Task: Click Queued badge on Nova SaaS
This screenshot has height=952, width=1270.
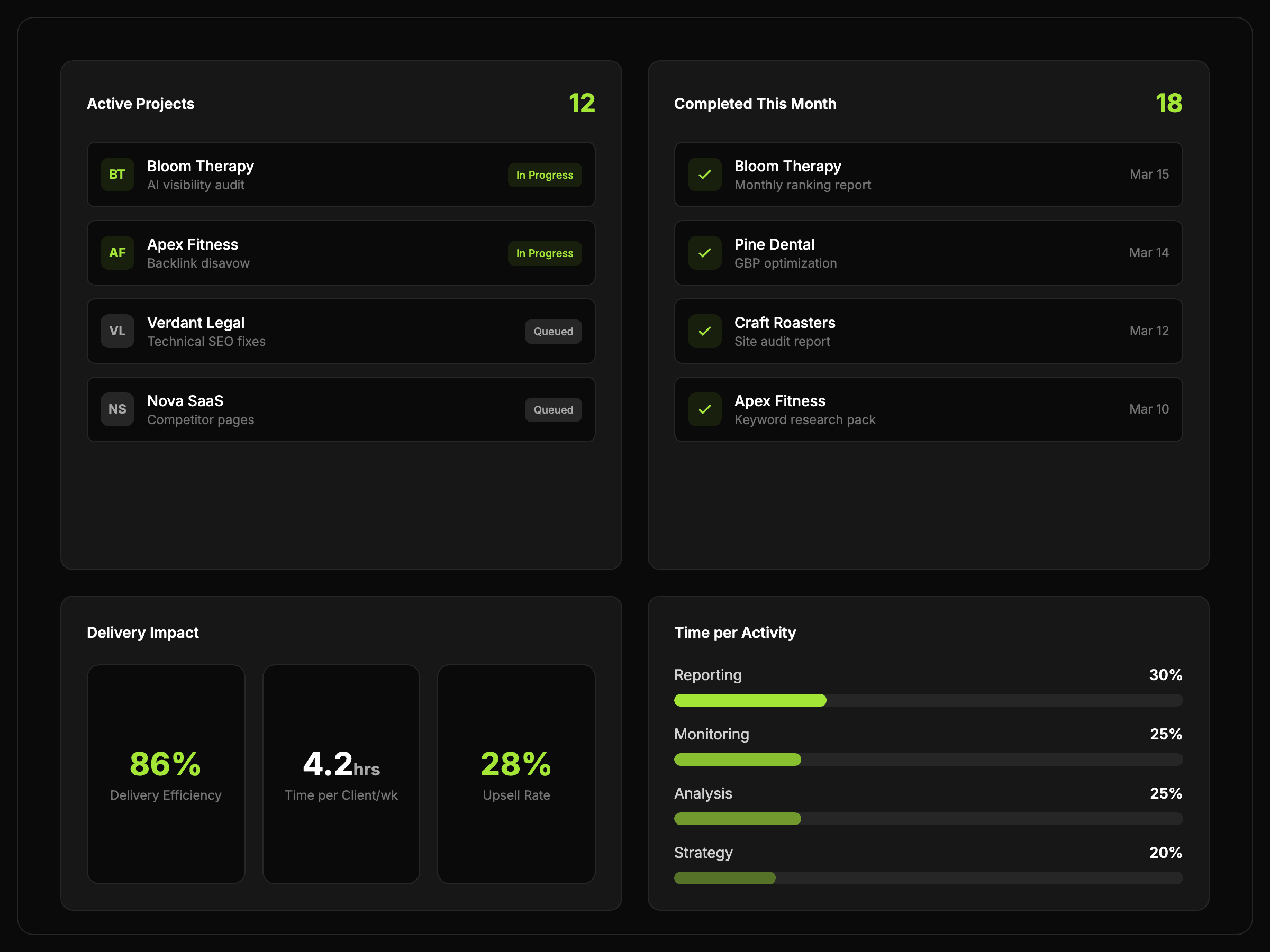Action: 553,410
